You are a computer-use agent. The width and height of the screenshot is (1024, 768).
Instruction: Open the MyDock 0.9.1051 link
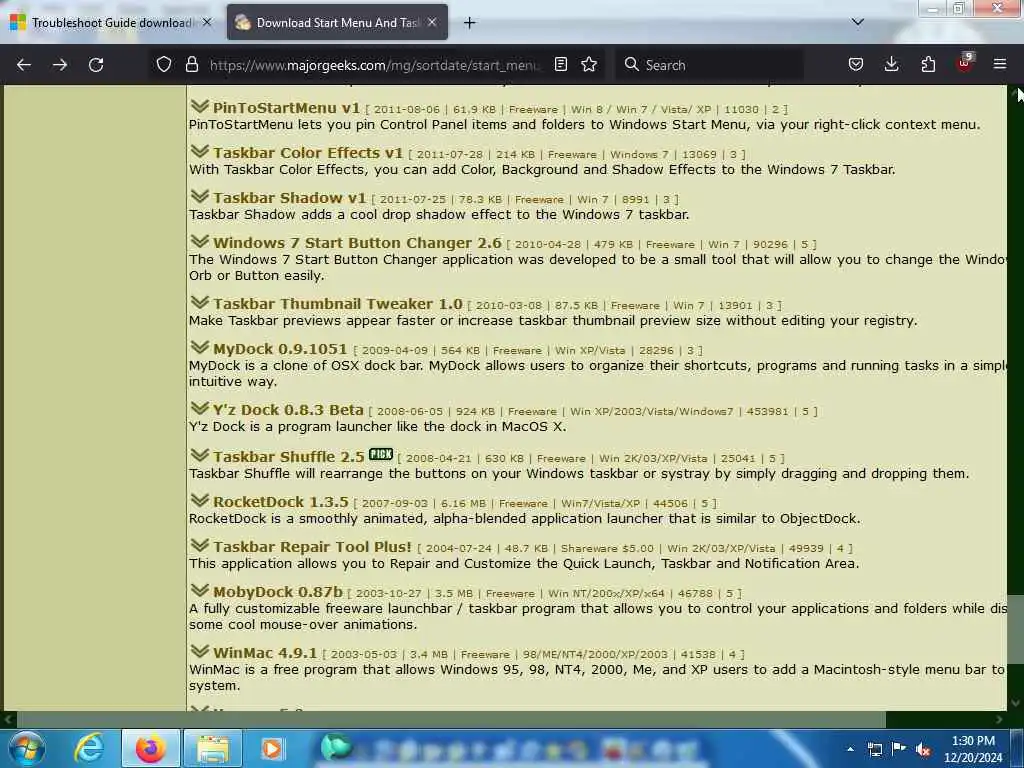[x=280, y=349]
